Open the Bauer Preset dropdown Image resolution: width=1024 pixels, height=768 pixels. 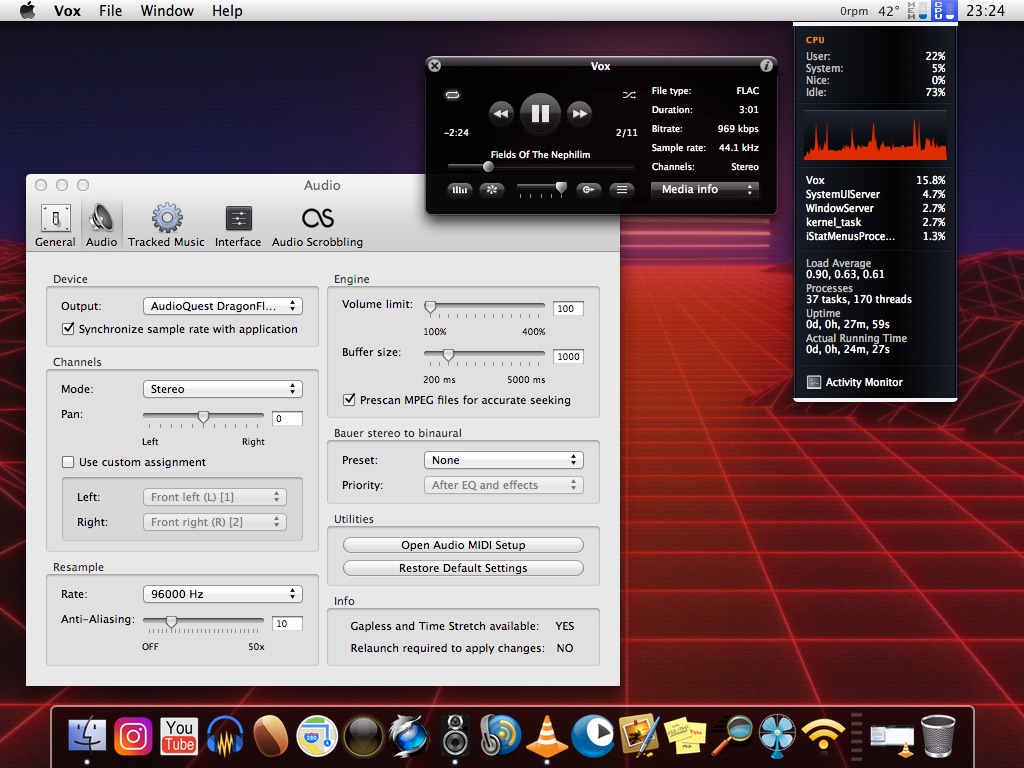coord(503,460)
